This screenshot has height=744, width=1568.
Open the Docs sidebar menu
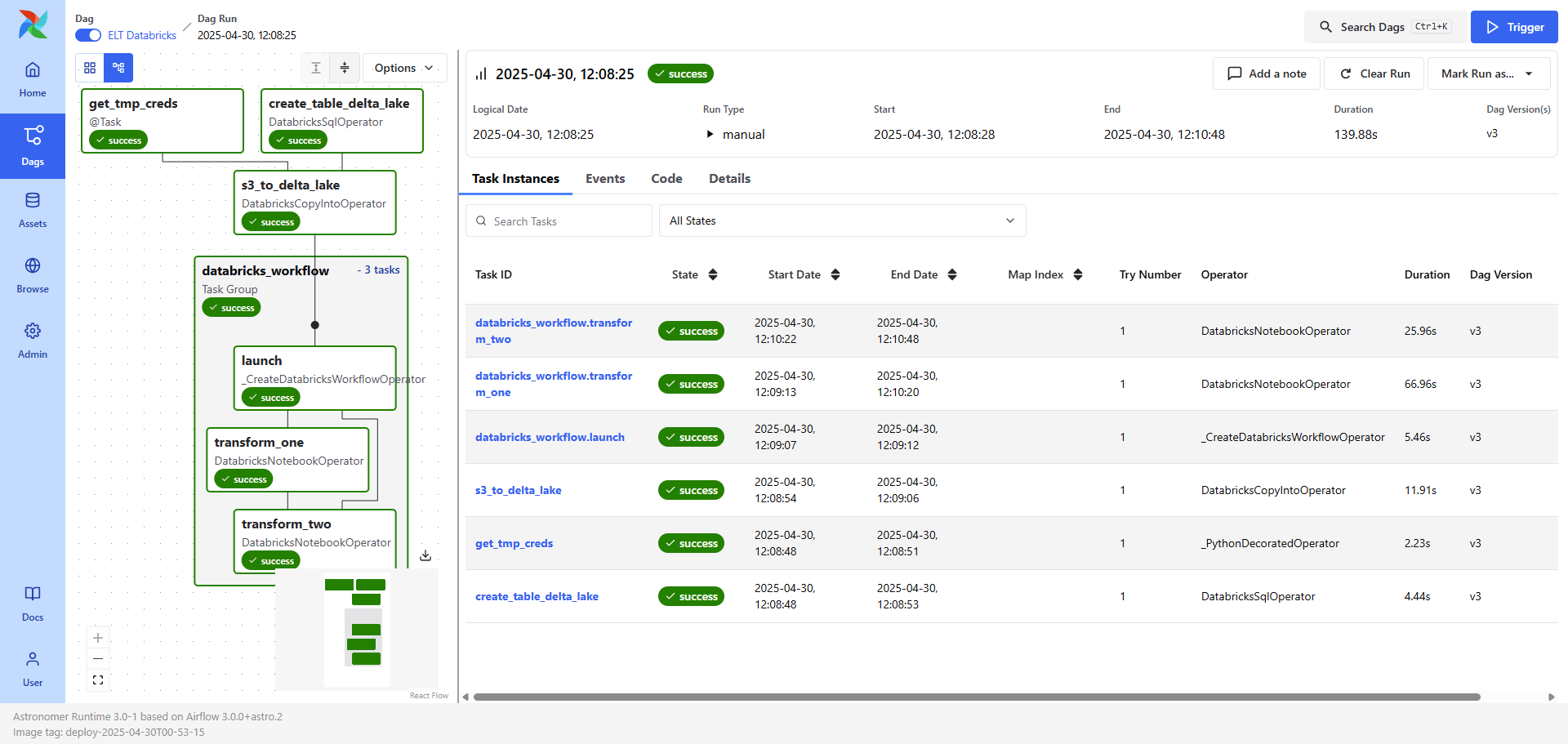pyautogui.click(x=33, y=604)
